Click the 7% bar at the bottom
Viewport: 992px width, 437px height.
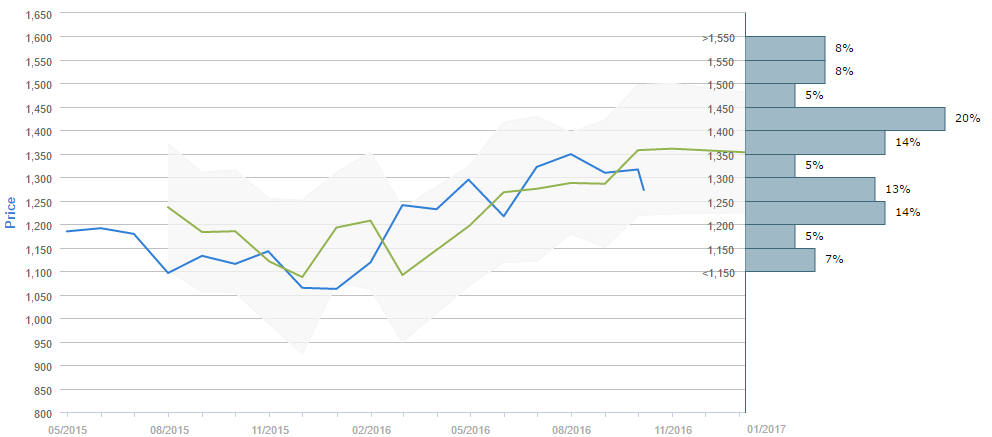pyautogui.click(x=780, y=259)
